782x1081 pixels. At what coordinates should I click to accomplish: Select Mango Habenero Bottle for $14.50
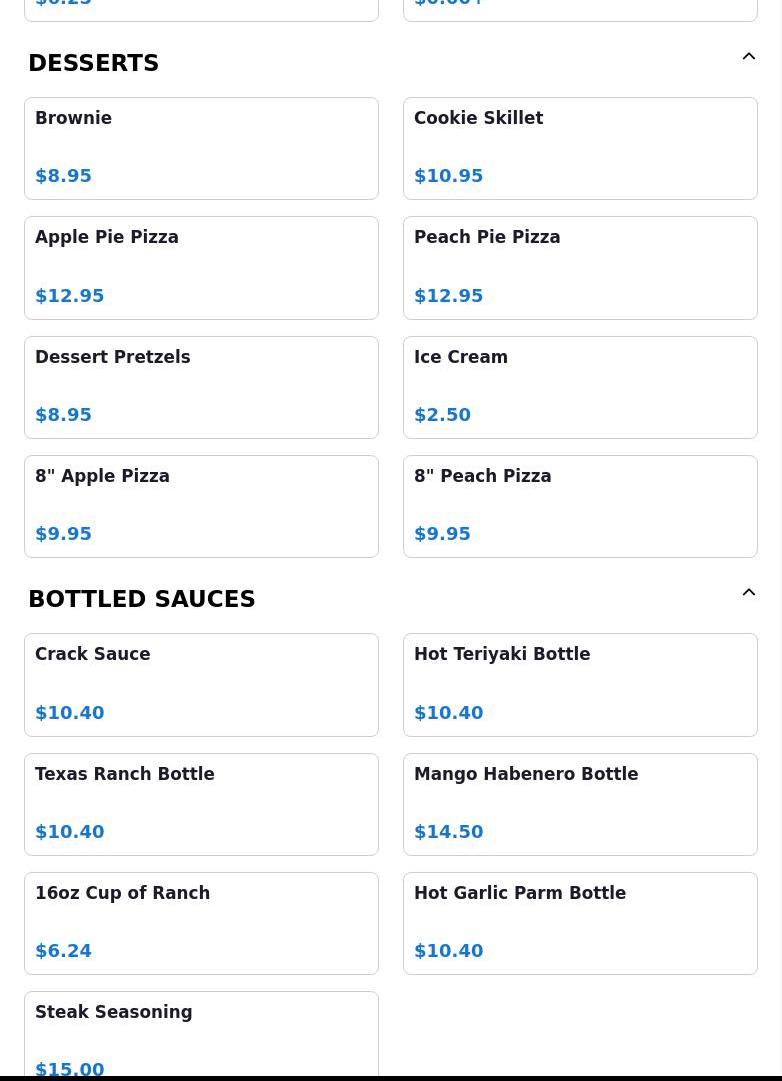click(x=580, y=804)
